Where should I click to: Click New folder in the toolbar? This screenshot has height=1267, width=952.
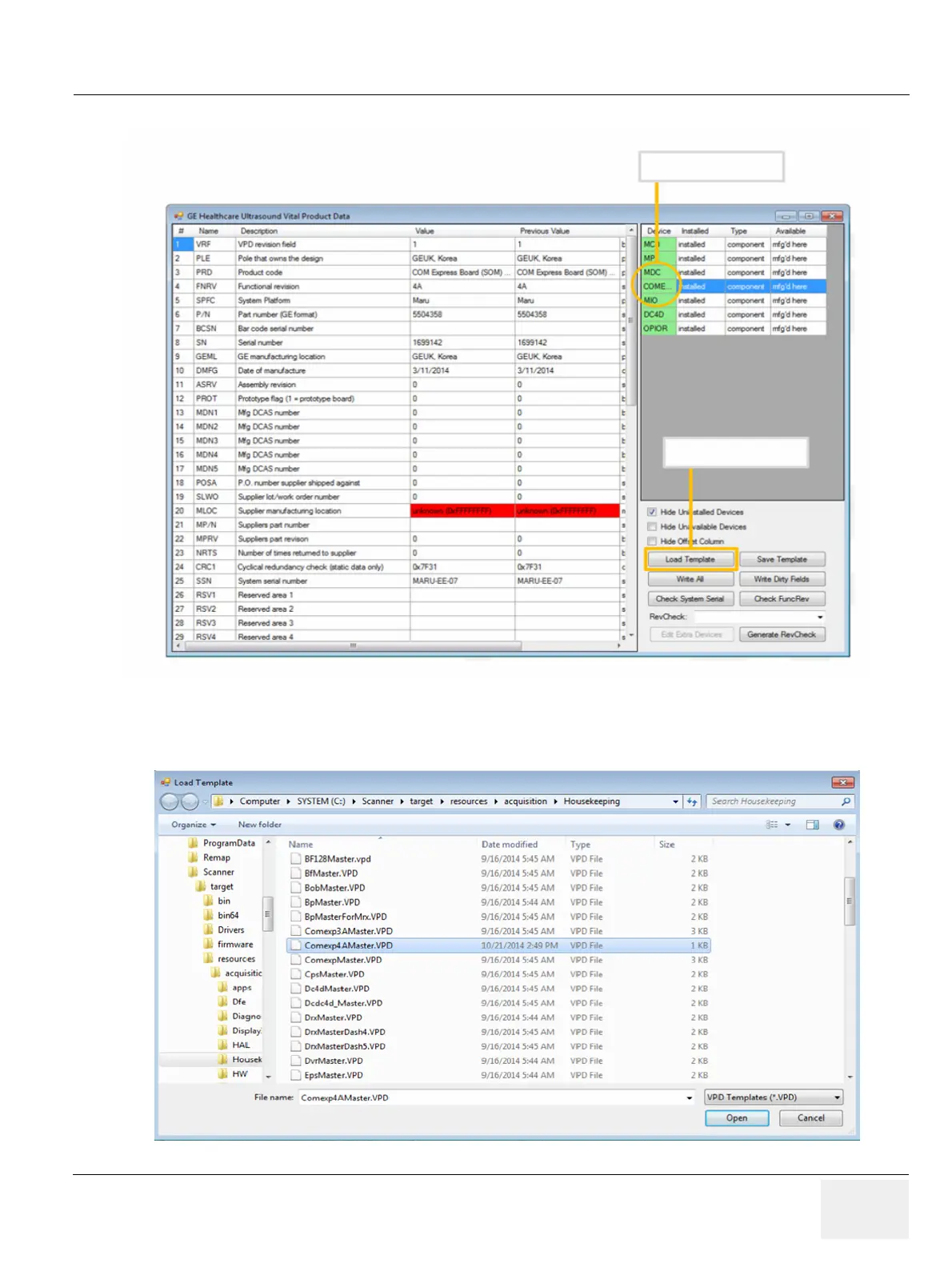259,825
